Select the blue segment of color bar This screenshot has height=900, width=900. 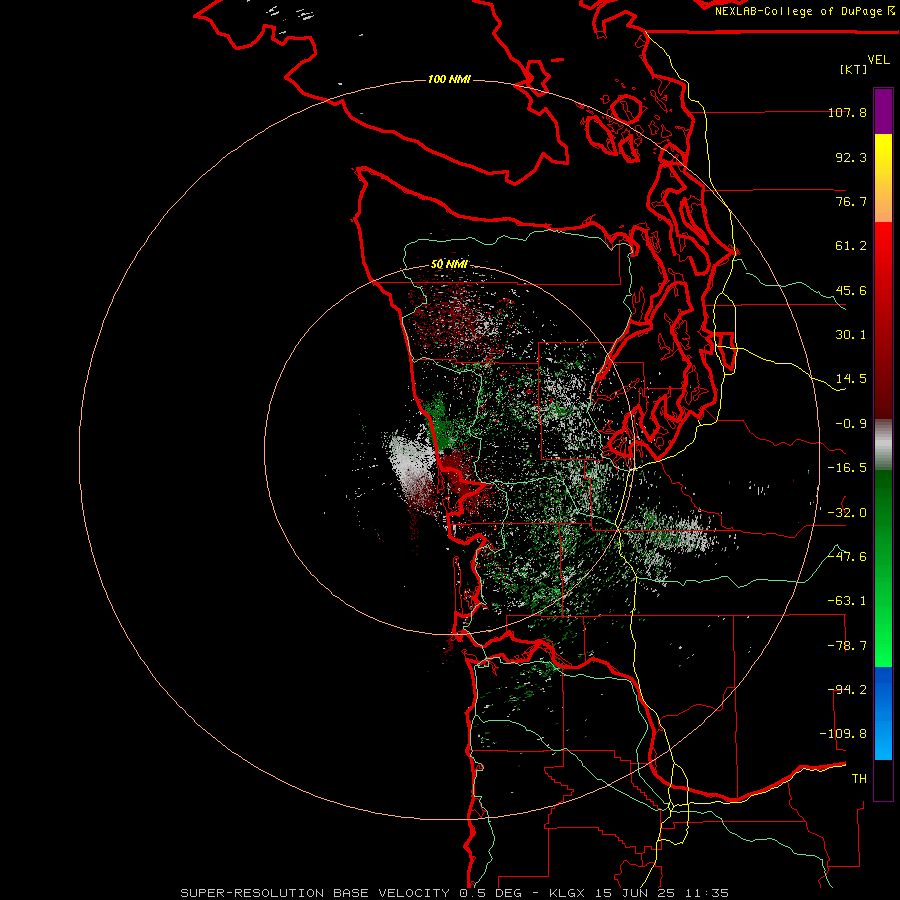pos(883,689)
